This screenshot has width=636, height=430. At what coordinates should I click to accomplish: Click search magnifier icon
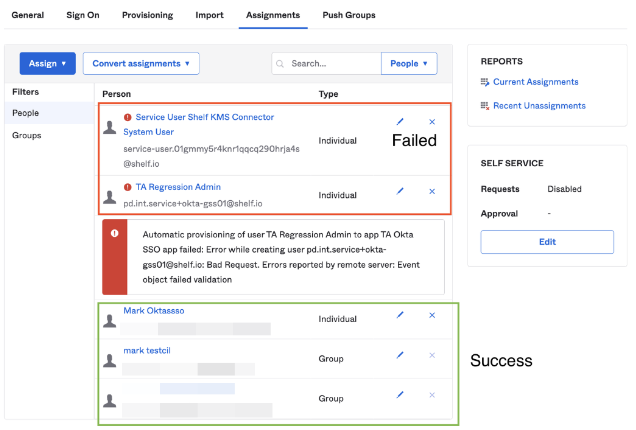click(x=280, y=64)
